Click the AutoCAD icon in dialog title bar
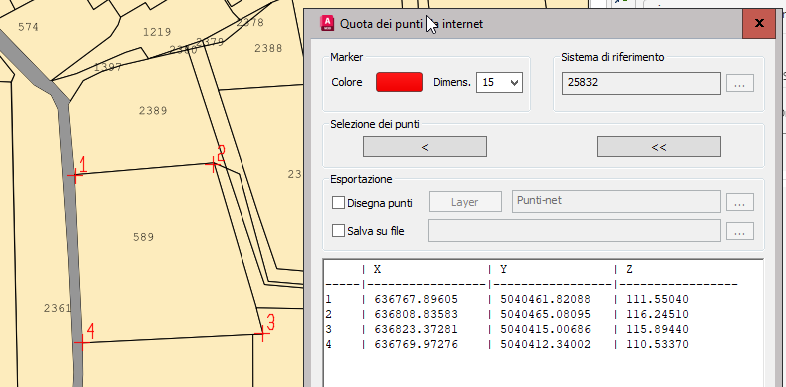The width and height of the screenshot is (786, 387). [327, 24]
